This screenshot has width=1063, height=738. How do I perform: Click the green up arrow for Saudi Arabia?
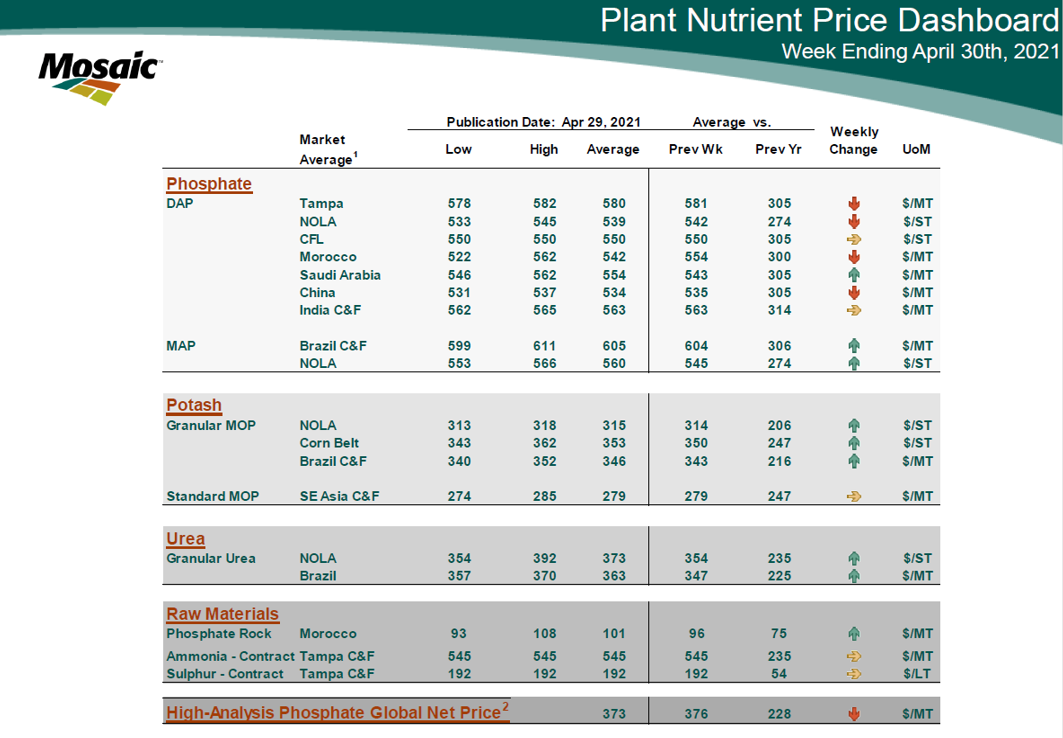pos(854,275)
